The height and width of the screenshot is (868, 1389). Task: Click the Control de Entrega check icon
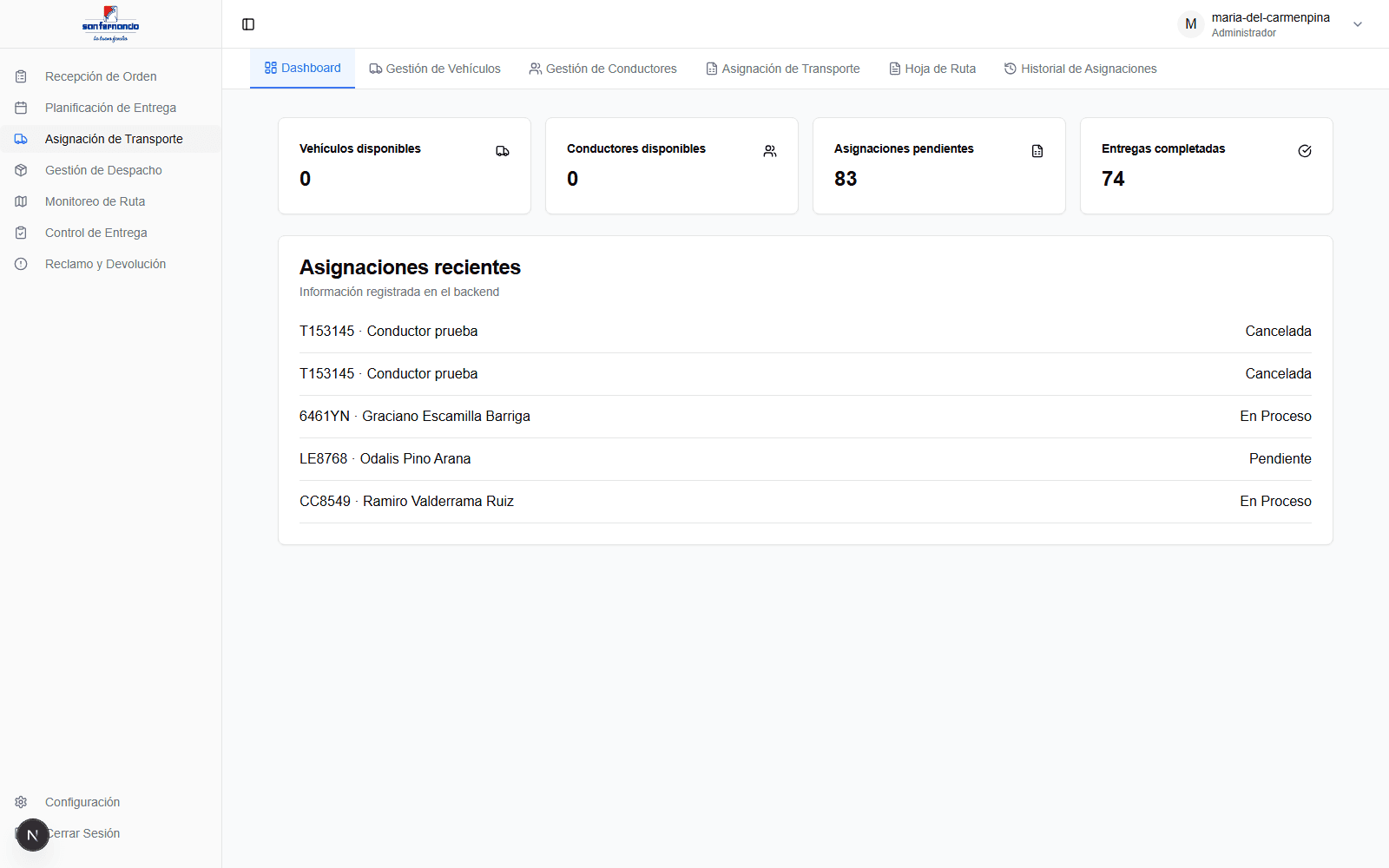click(x=21, y=233)
